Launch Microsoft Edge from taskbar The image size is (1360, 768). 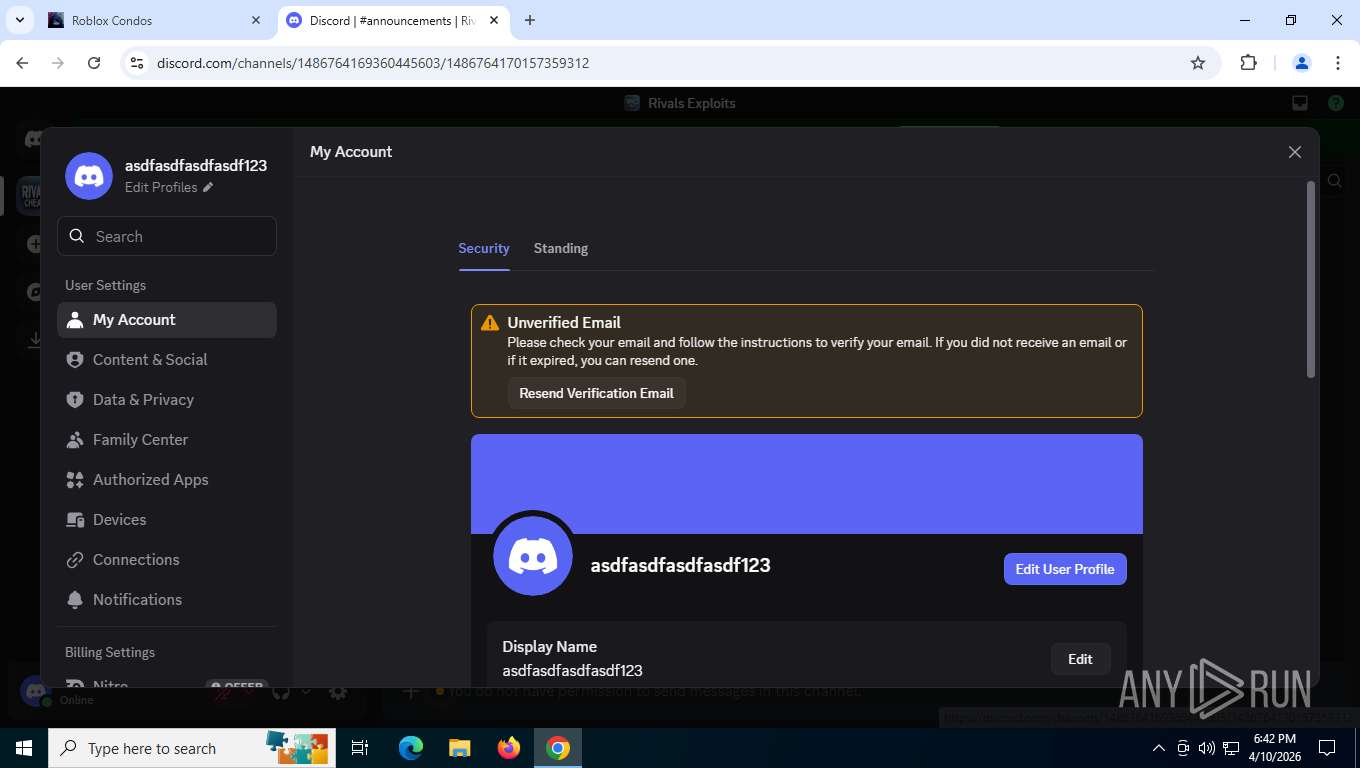(x=410, y=748)
